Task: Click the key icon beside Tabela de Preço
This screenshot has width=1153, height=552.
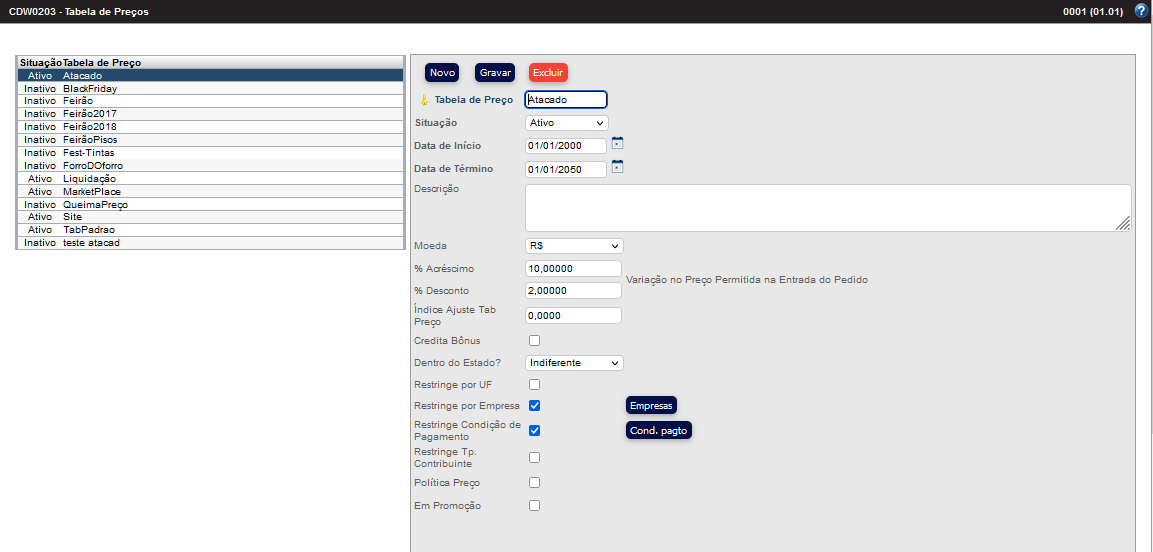Action: pos(424,100)
